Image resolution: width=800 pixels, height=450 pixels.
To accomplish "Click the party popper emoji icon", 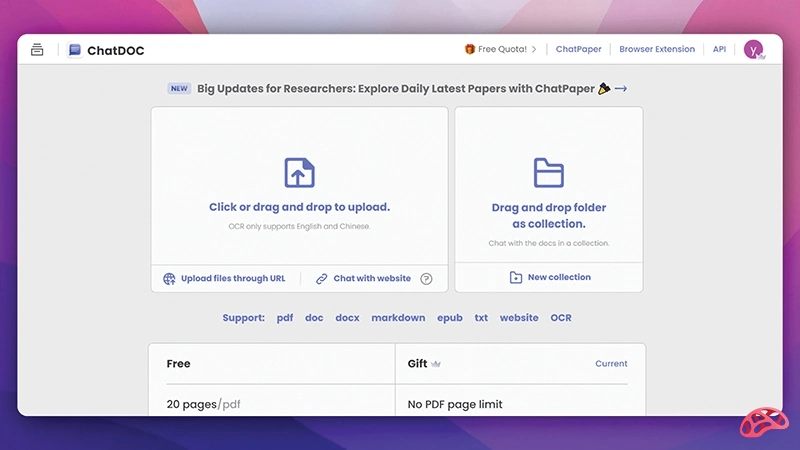I will click(604, 88).
